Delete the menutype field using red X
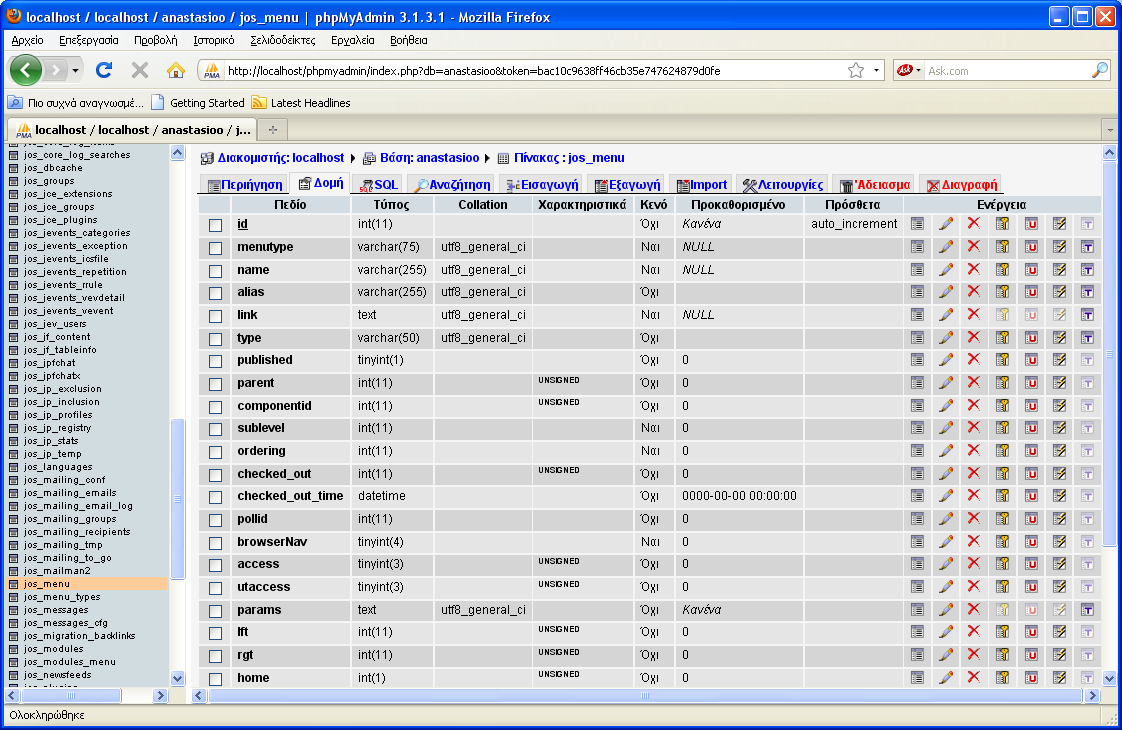The height and width of the screenshot is (730, 1122). click(974, 246)
